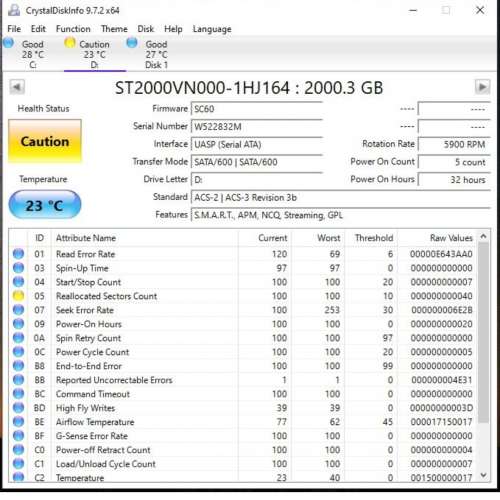Select the Disk 1 blue status orb

[132, 43]
